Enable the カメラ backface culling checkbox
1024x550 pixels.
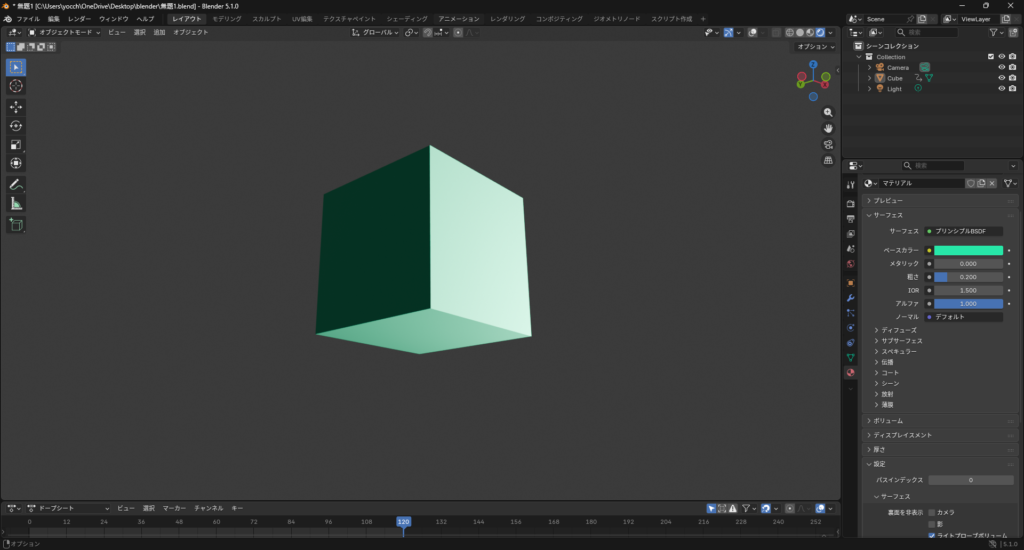coord(932,512)
